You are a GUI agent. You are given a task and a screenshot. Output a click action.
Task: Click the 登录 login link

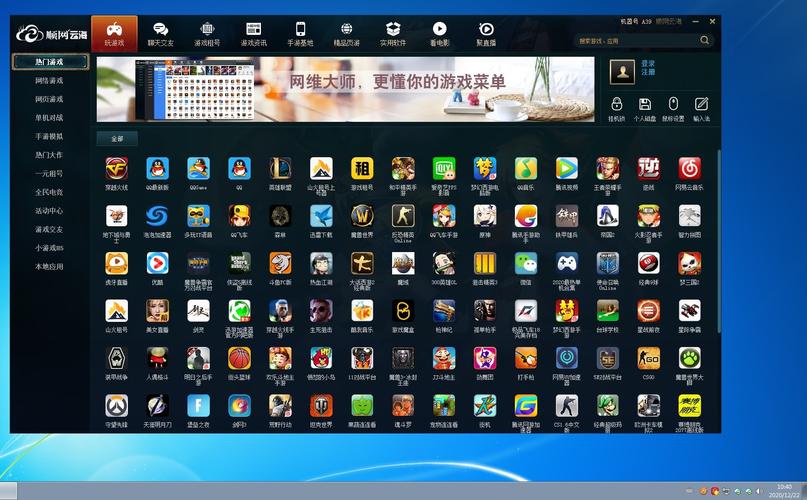(x=648, y=63)
